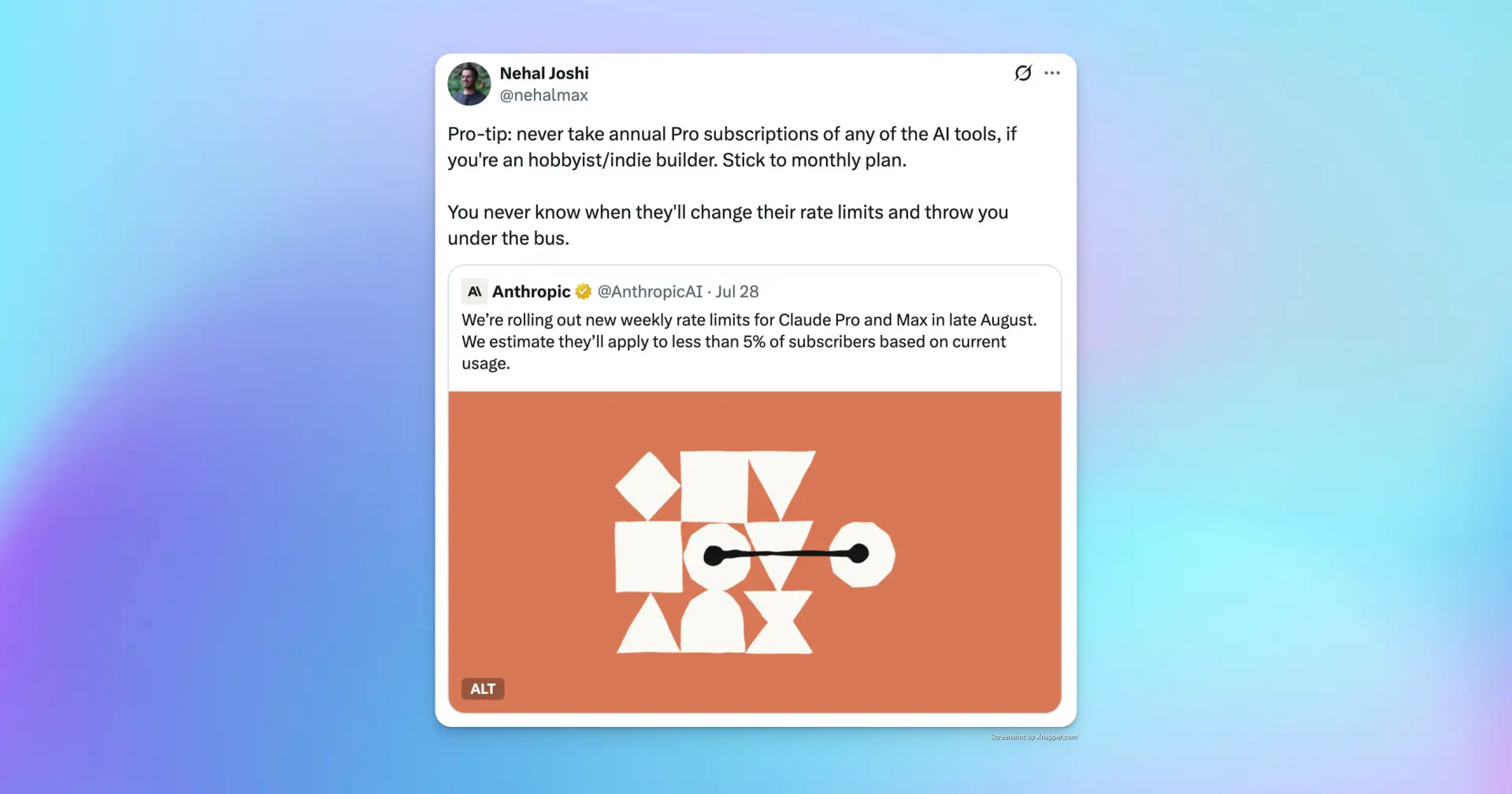The image size is (1512, 794).
Task: Click Anthropic's gold verified badge
Action: click(x=584, y=291)
